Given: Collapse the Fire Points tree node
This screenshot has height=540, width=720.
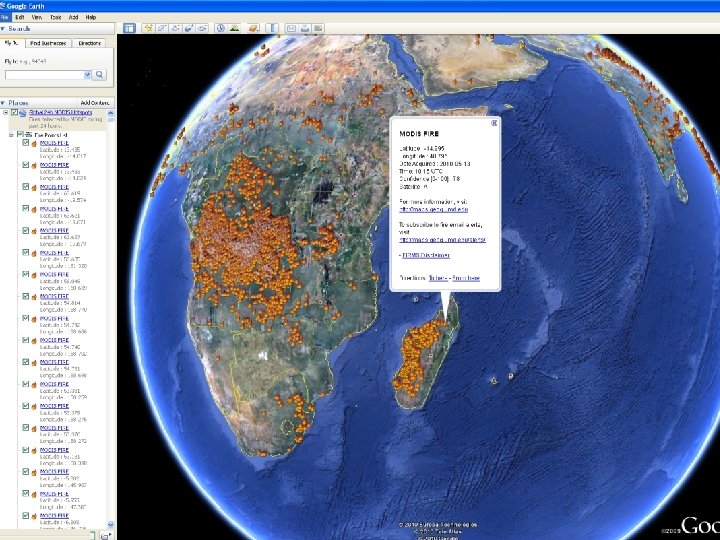Looking at the screenshot, I should (11, 135).
